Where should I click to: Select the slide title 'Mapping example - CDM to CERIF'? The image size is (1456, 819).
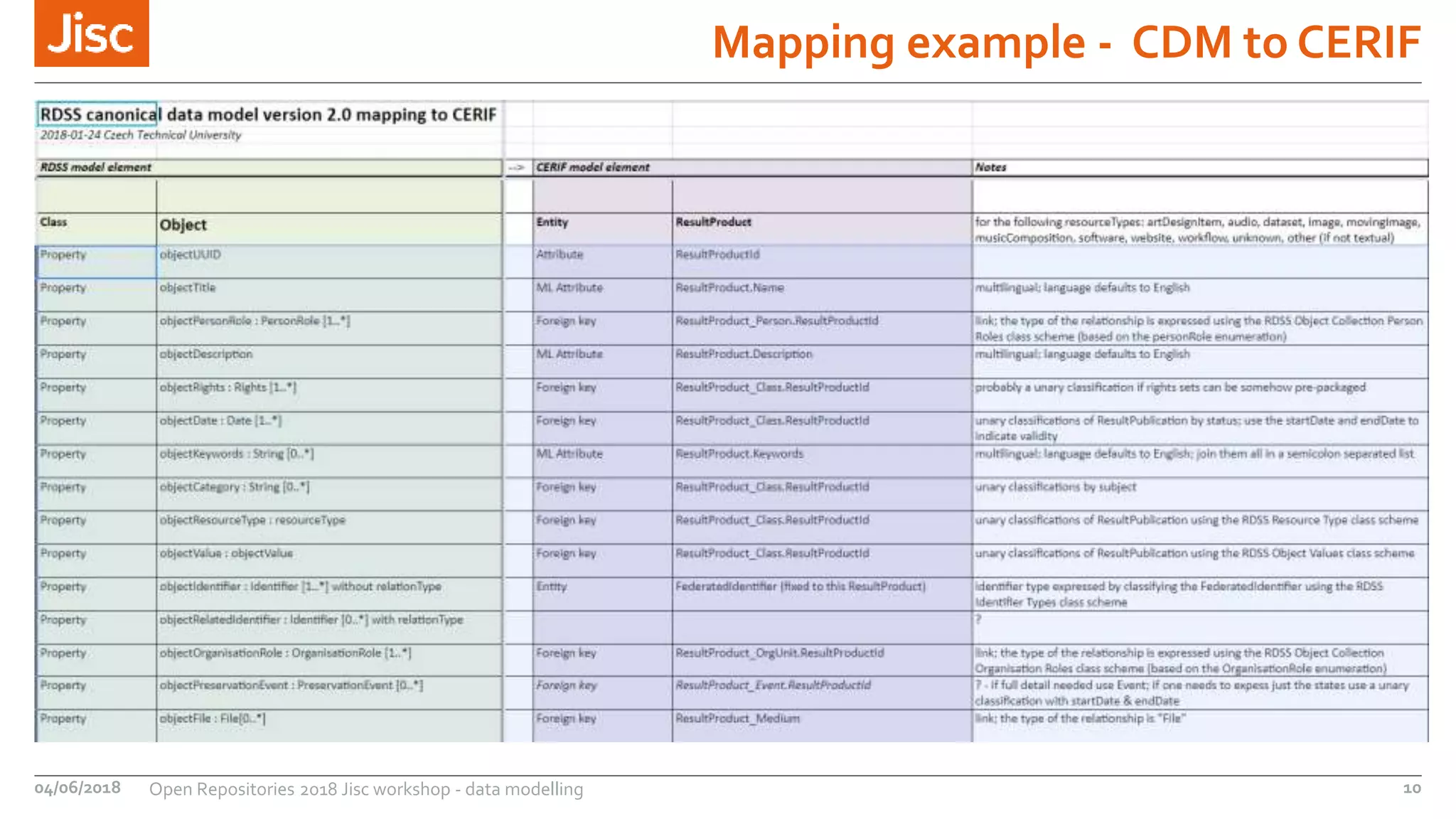(x=1066, y=43)
